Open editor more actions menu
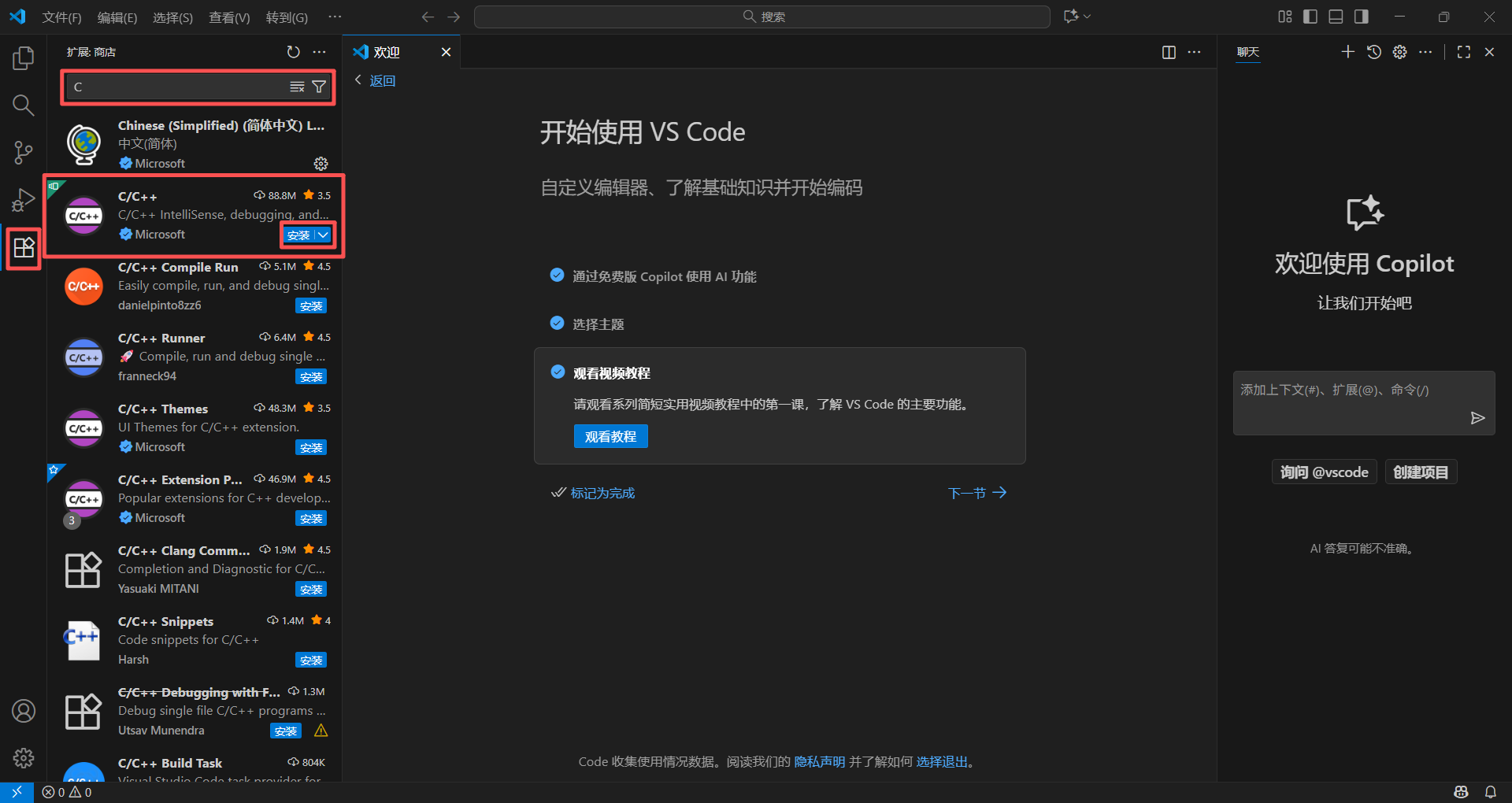Viewport: 1512px width, 803px height. (x=1195, y=52)
